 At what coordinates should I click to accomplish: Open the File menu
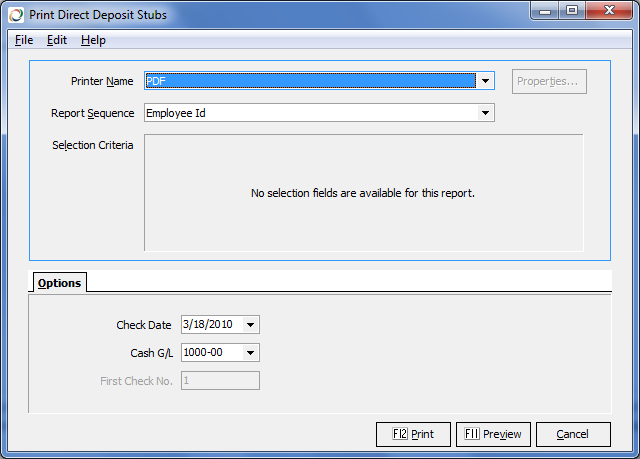[24, 40]
